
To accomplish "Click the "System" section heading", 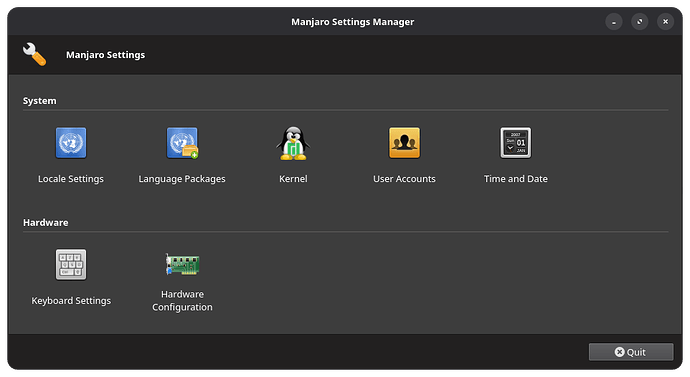I will tap(40, 101).
